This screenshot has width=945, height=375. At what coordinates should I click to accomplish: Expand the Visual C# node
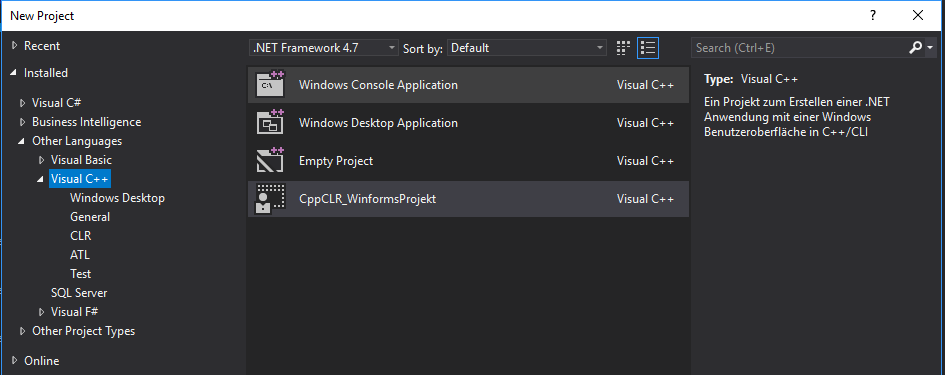23,103
